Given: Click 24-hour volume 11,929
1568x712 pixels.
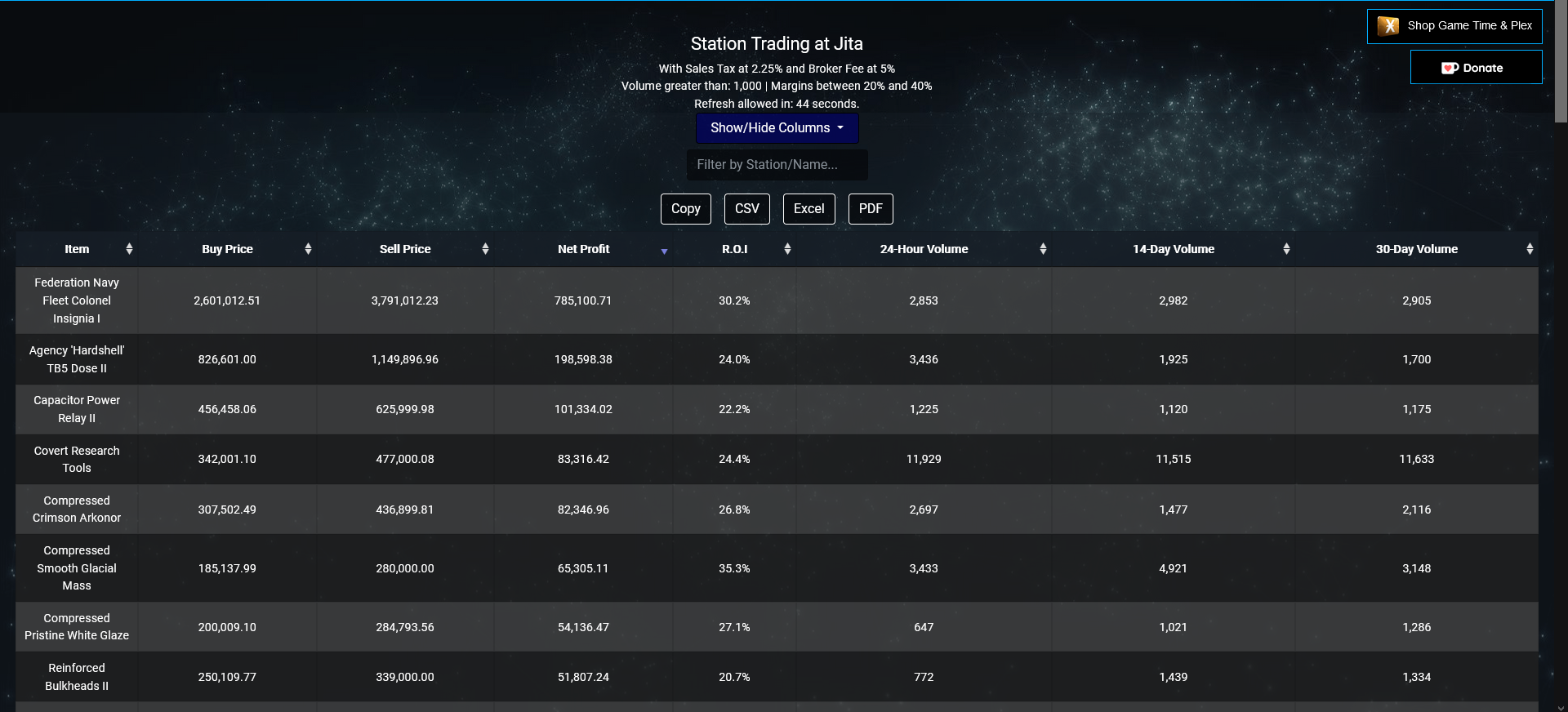Looking at the screenshot, I should click(x=924, y=459).
